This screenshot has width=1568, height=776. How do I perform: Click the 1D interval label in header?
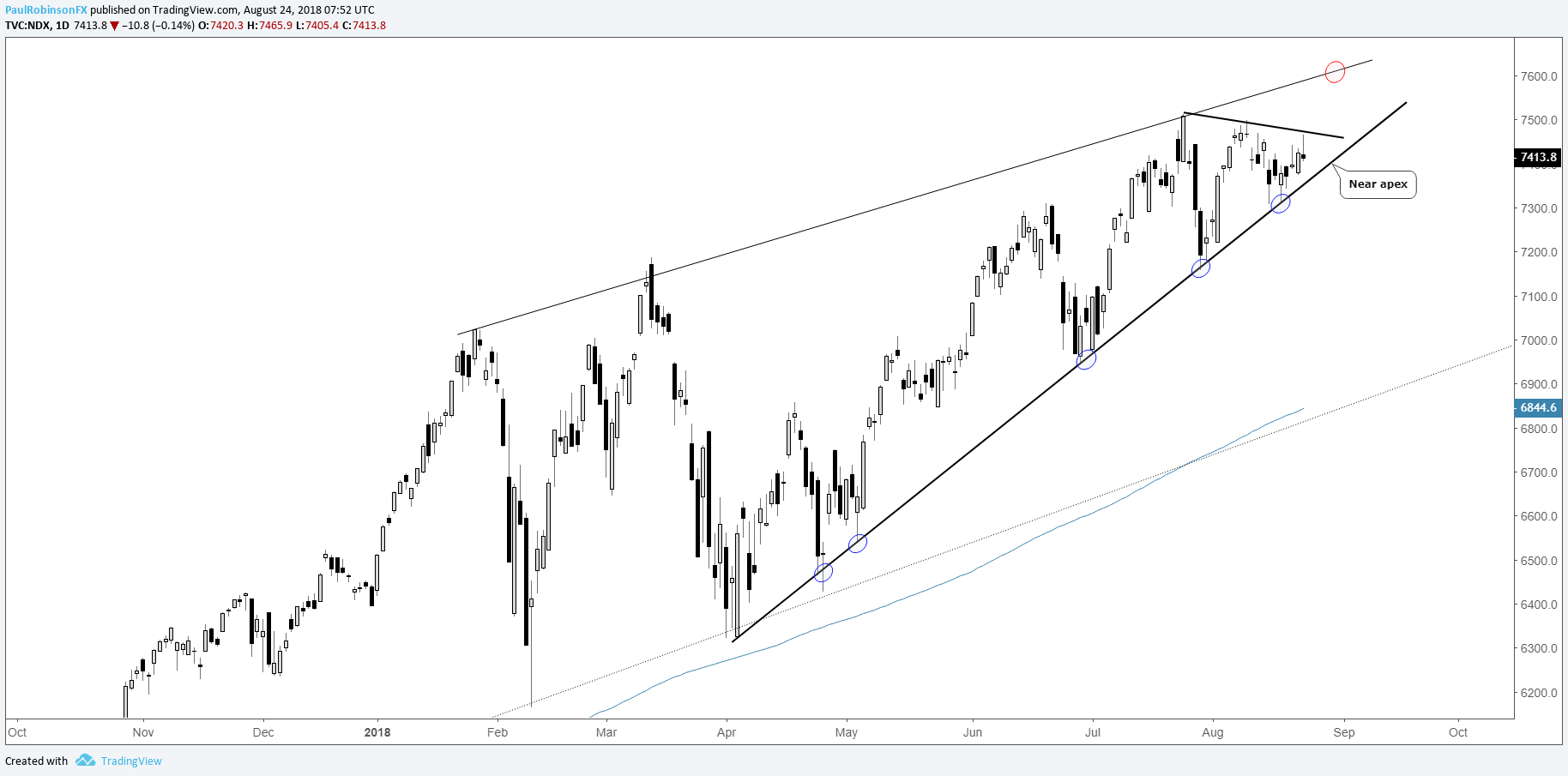pos(63,26)
